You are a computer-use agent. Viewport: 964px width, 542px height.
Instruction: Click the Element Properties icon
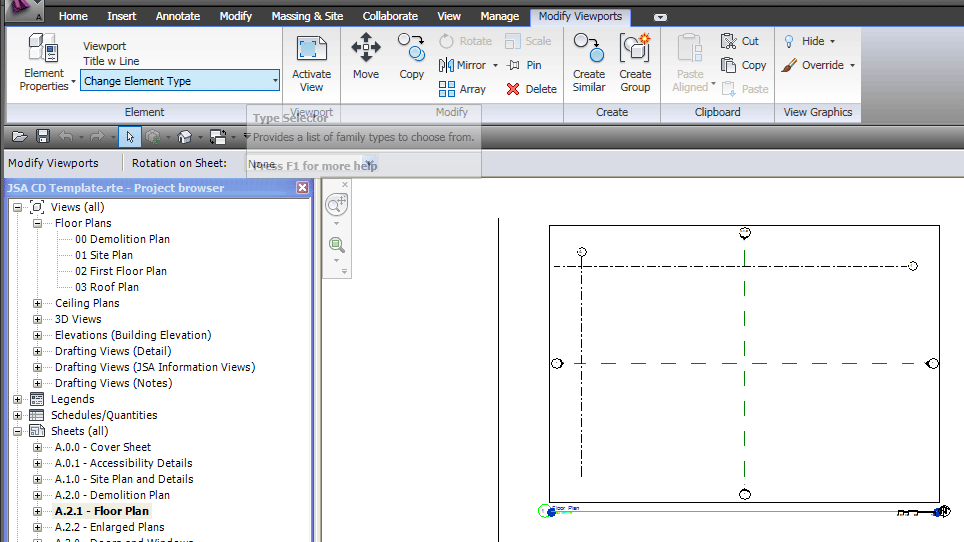(43, 52)
